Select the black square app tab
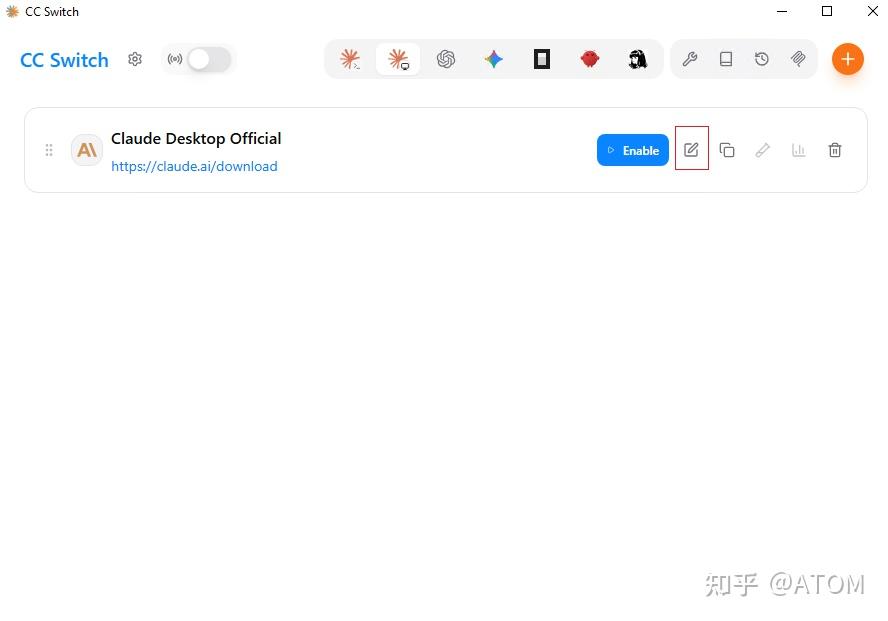This screenshot has width=888, height=621. tap(542, 59)
